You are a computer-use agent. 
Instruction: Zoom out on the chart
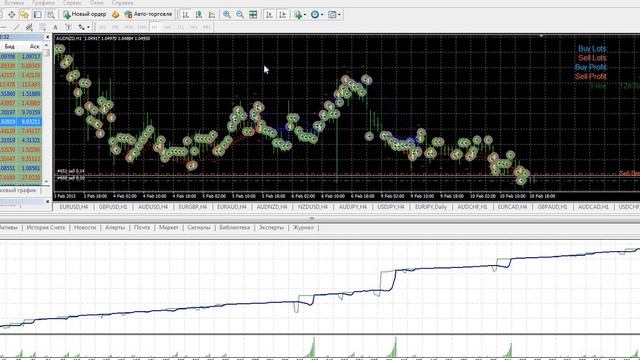[240, 15]
